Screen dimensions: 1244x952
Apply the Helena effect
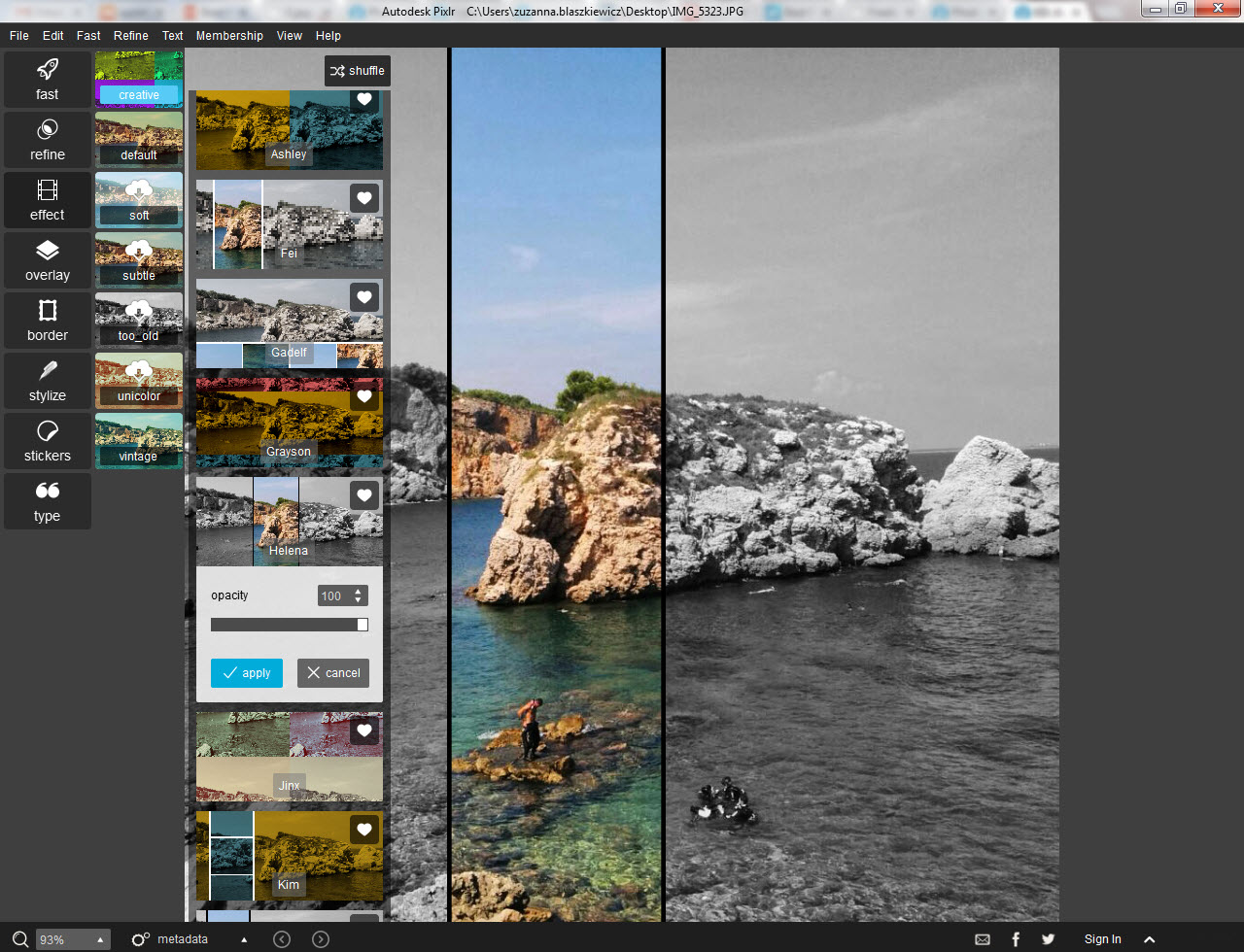[x=246, y=672]
